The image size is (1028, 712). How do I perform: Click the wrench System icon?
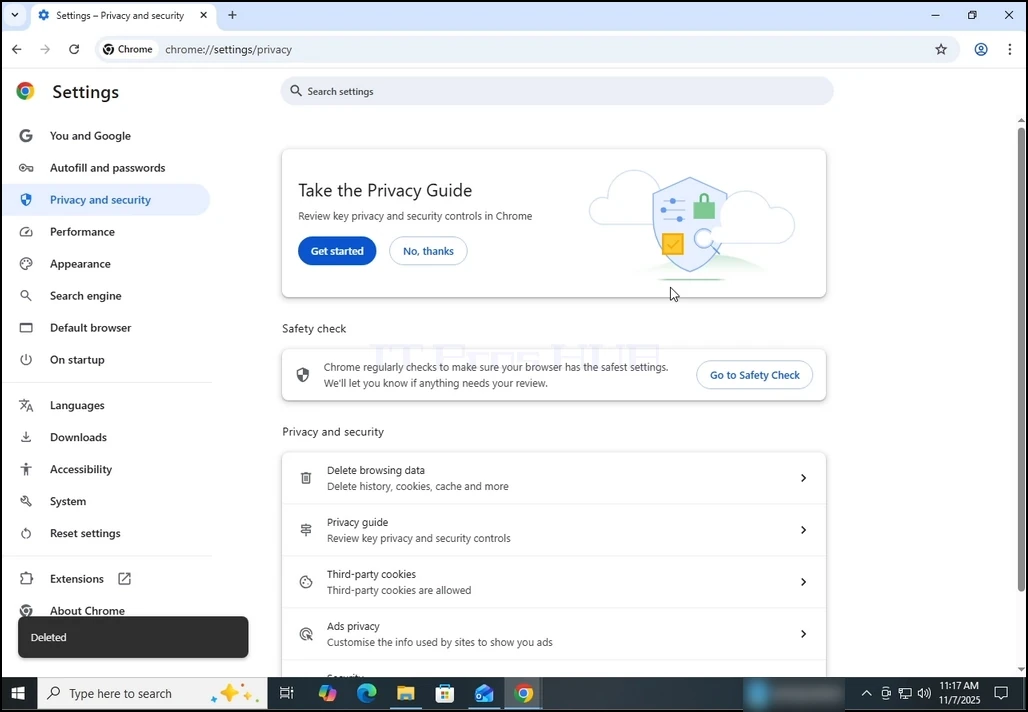click(26, 502)
